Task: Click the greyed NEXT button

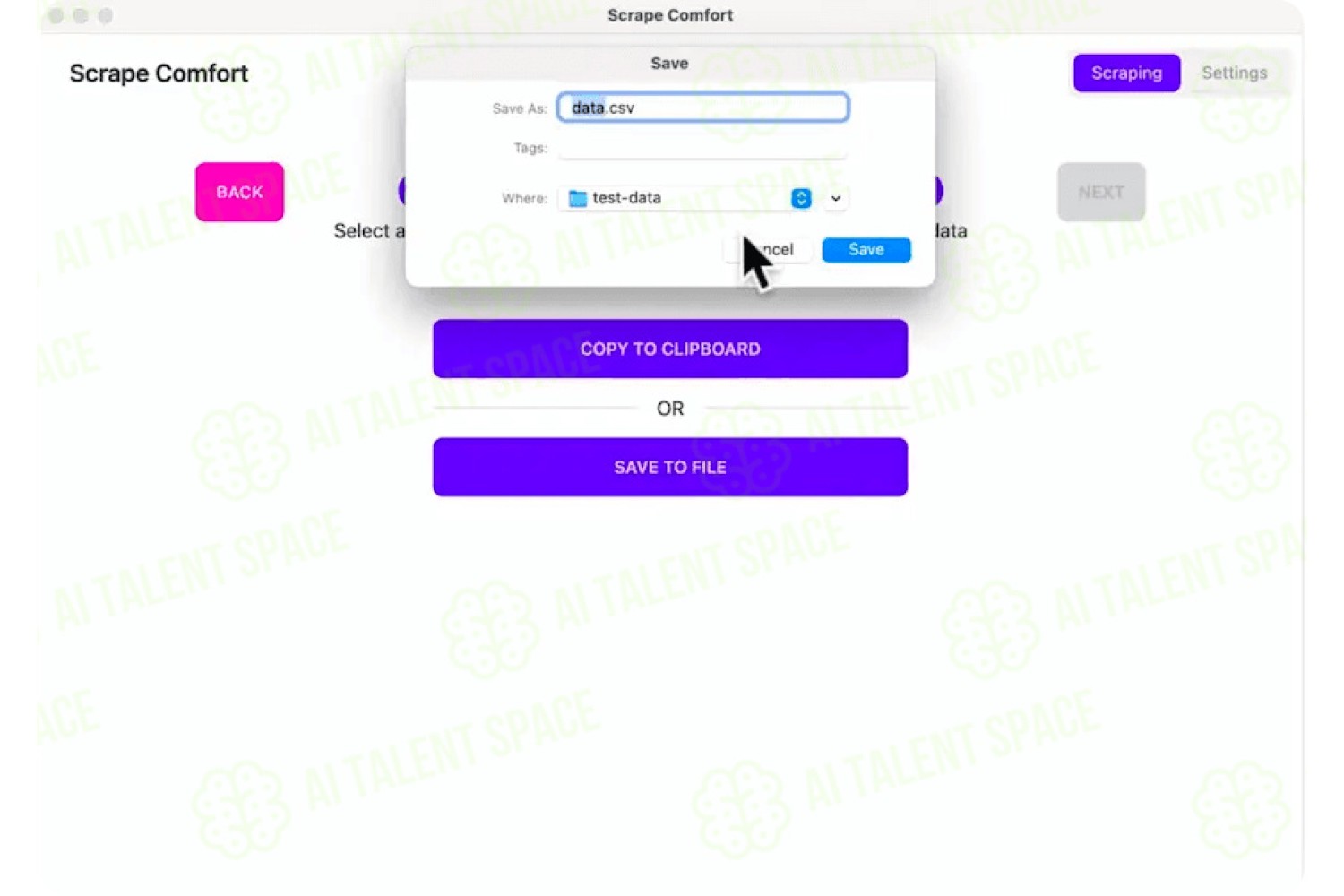Action: tap(1101, 192)
